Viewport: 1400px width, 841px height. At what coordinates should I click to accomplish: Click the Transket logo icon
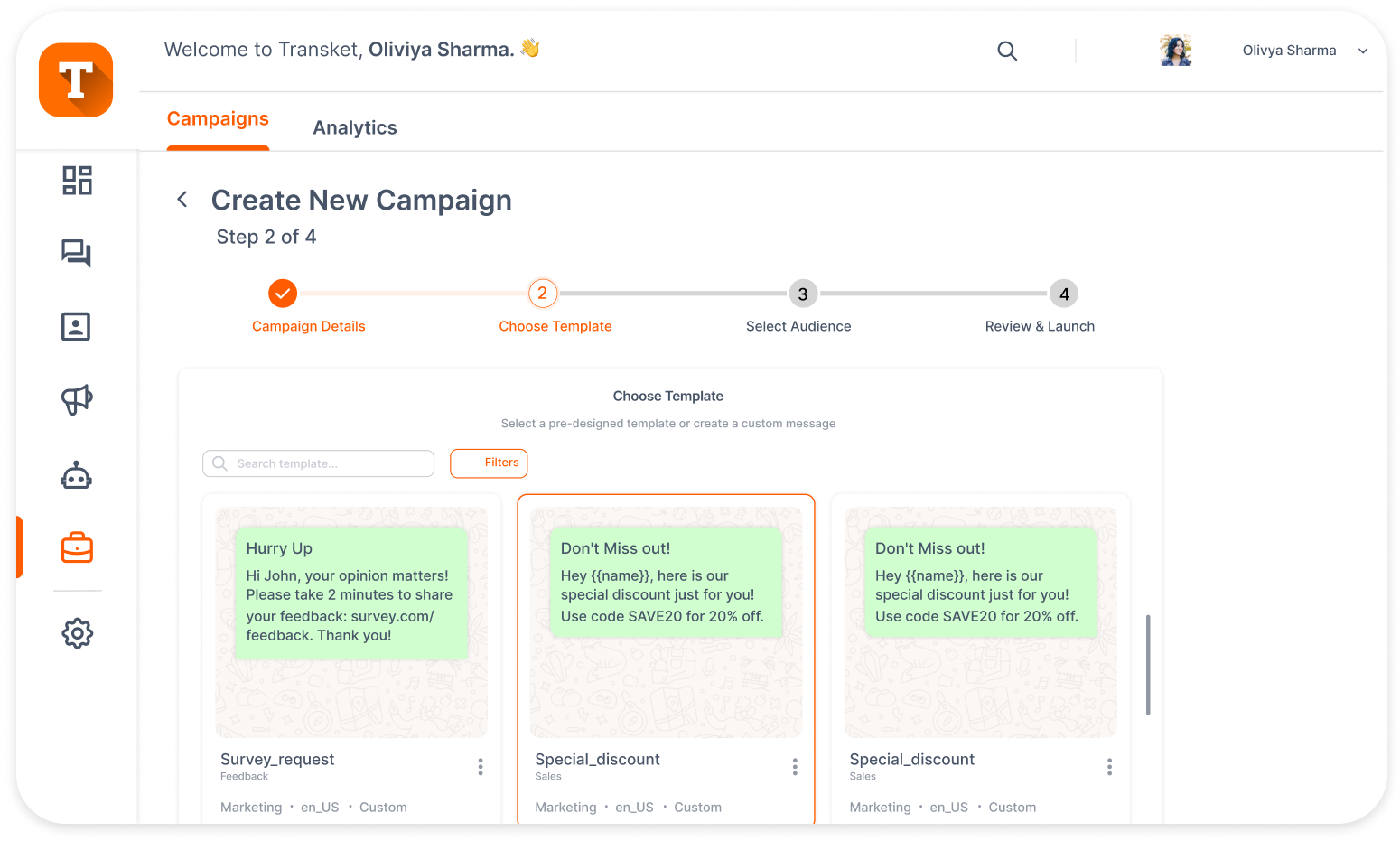pyautogui.click(x=76, y=79)
